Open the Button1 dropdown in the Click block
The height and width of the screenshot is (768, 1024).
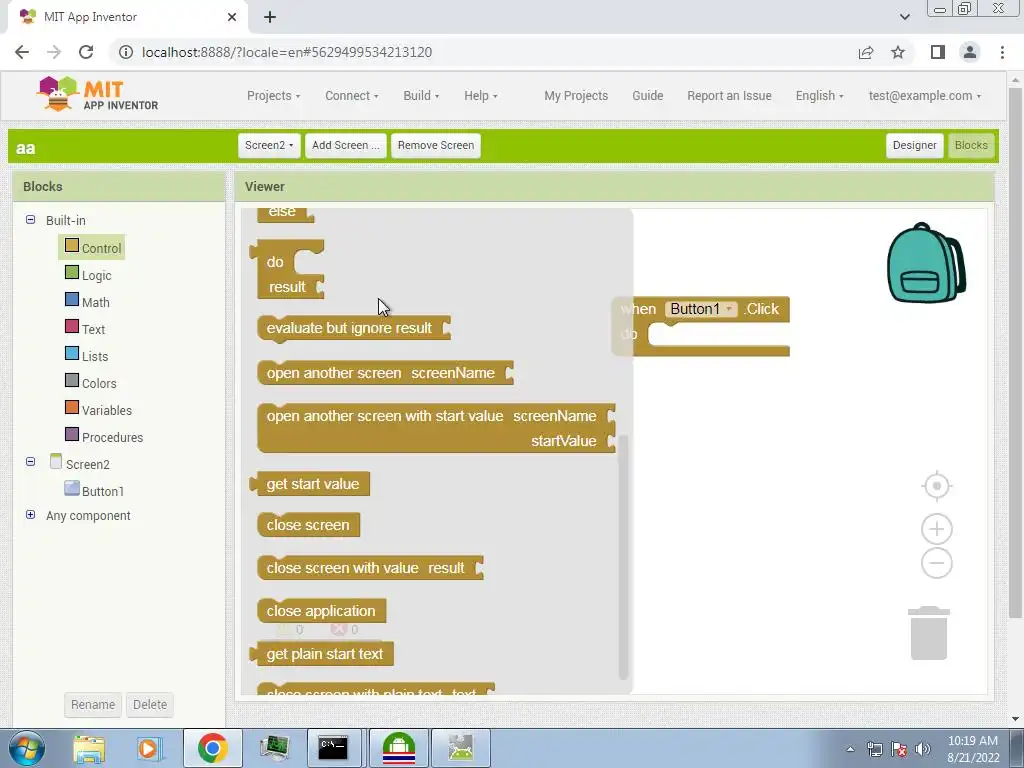[x=701, y=309]
